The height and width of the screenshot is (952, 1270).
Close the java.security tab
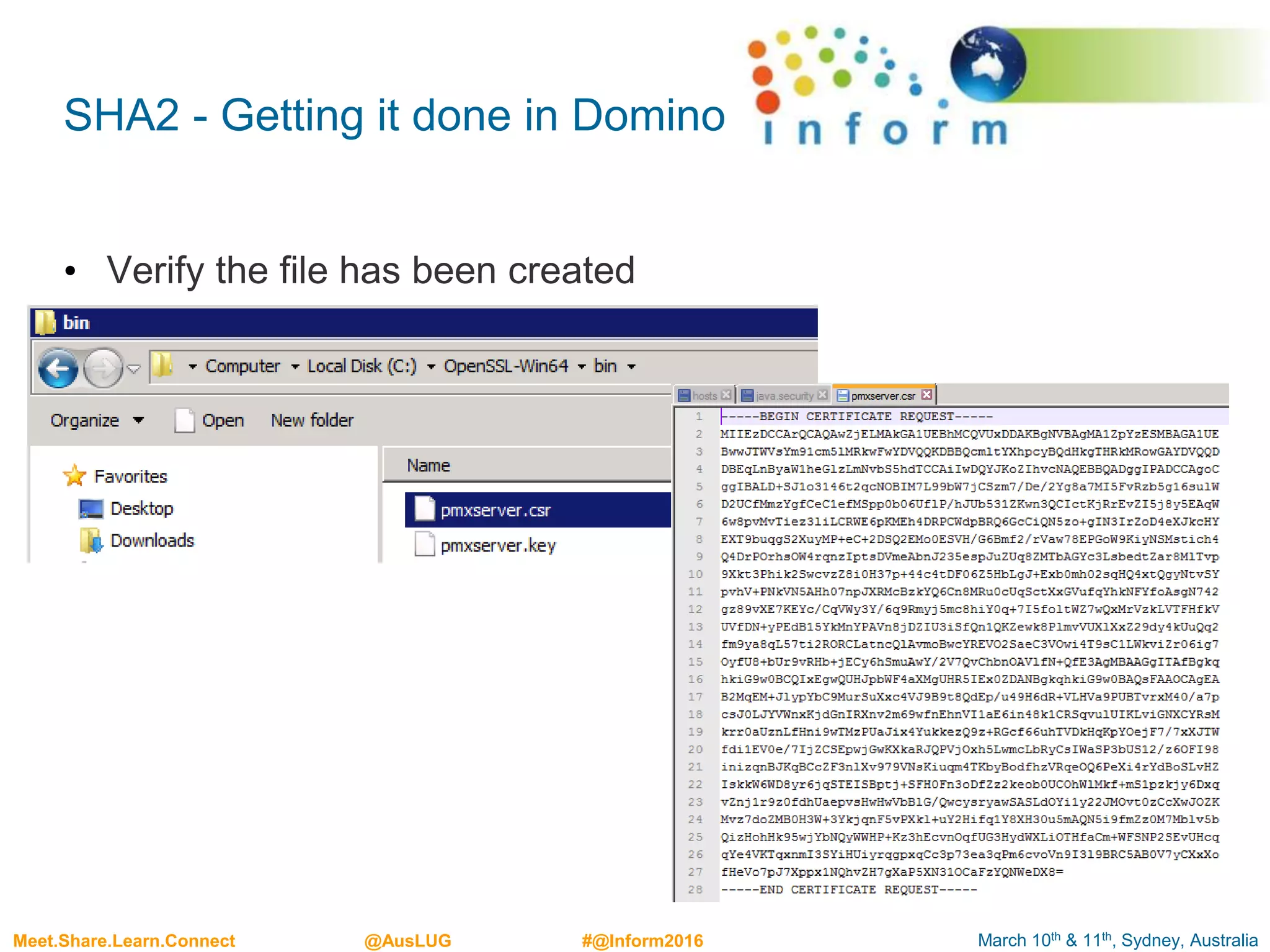(x=822, y=395)
